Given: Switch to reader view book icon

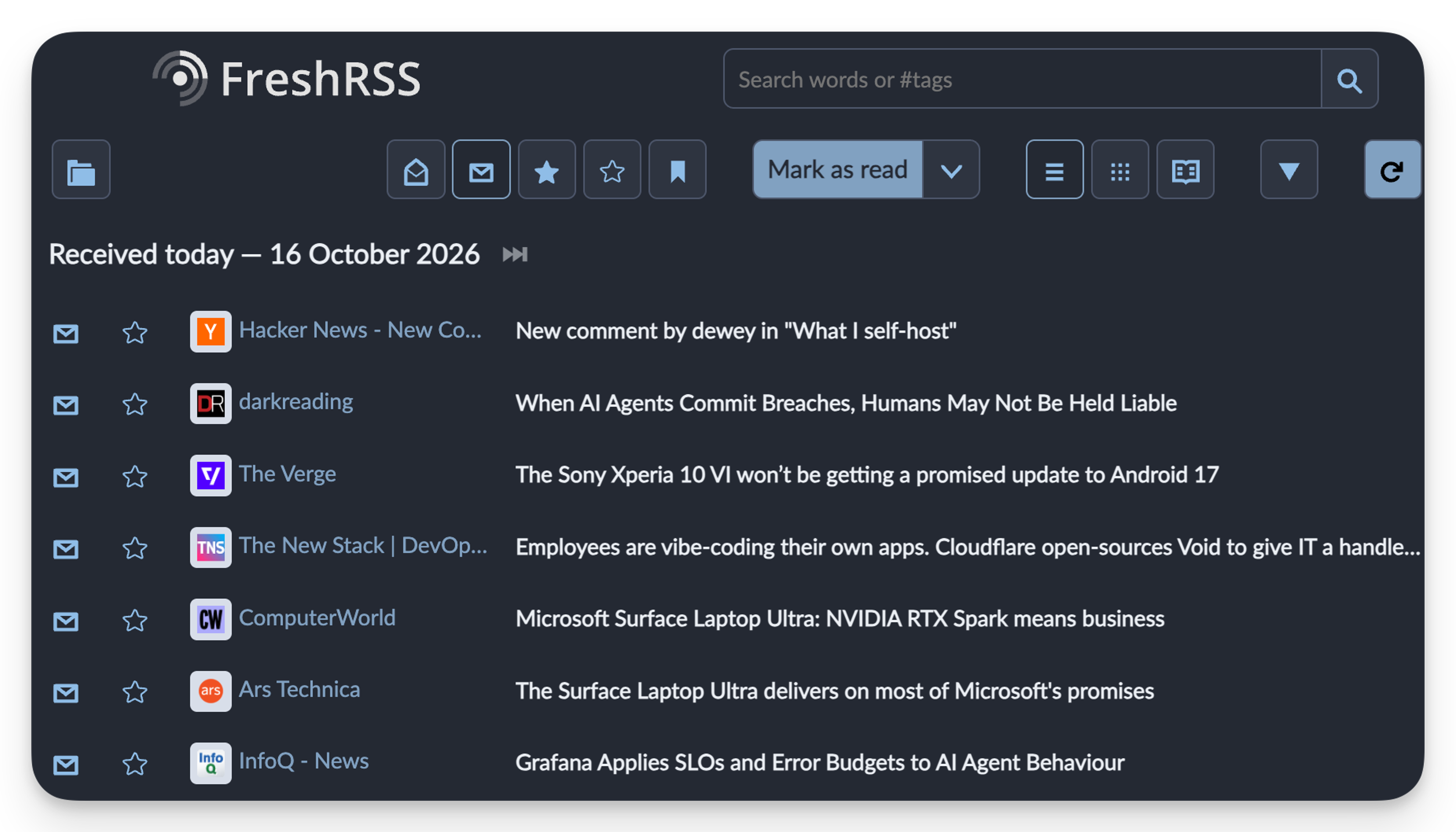Looking at the screenshot, I should 1185,170.
